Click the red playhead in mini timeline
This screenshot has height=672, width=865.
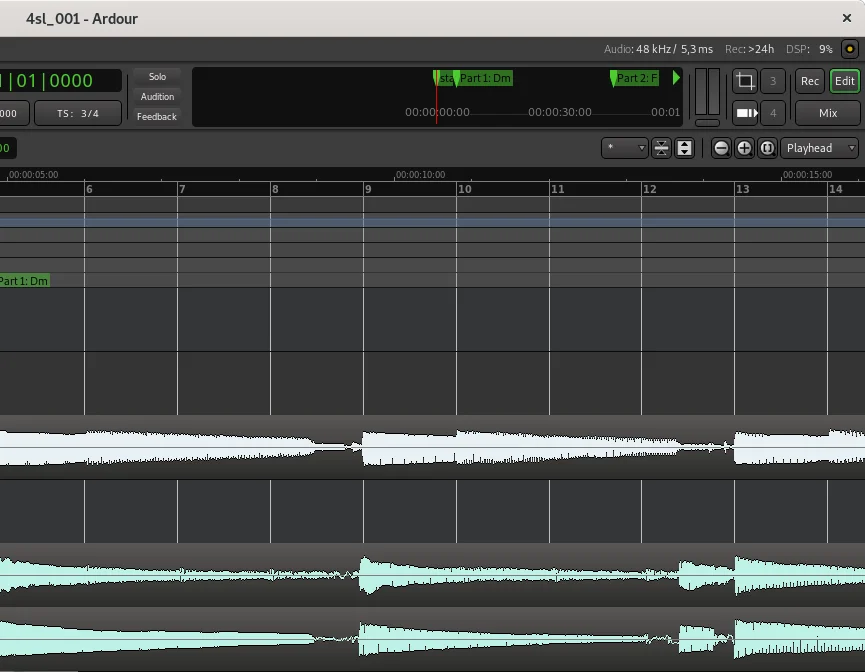436,97
